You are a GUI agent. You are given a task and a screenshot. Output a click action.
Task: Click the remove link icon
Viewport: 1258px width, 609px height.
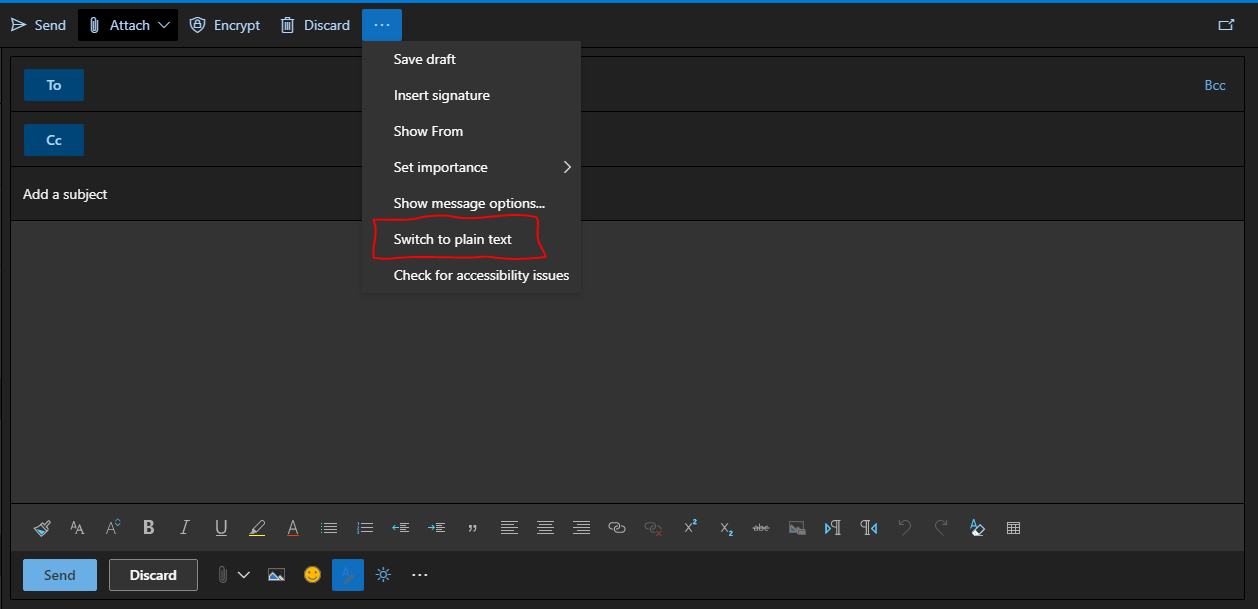(653, 528)
